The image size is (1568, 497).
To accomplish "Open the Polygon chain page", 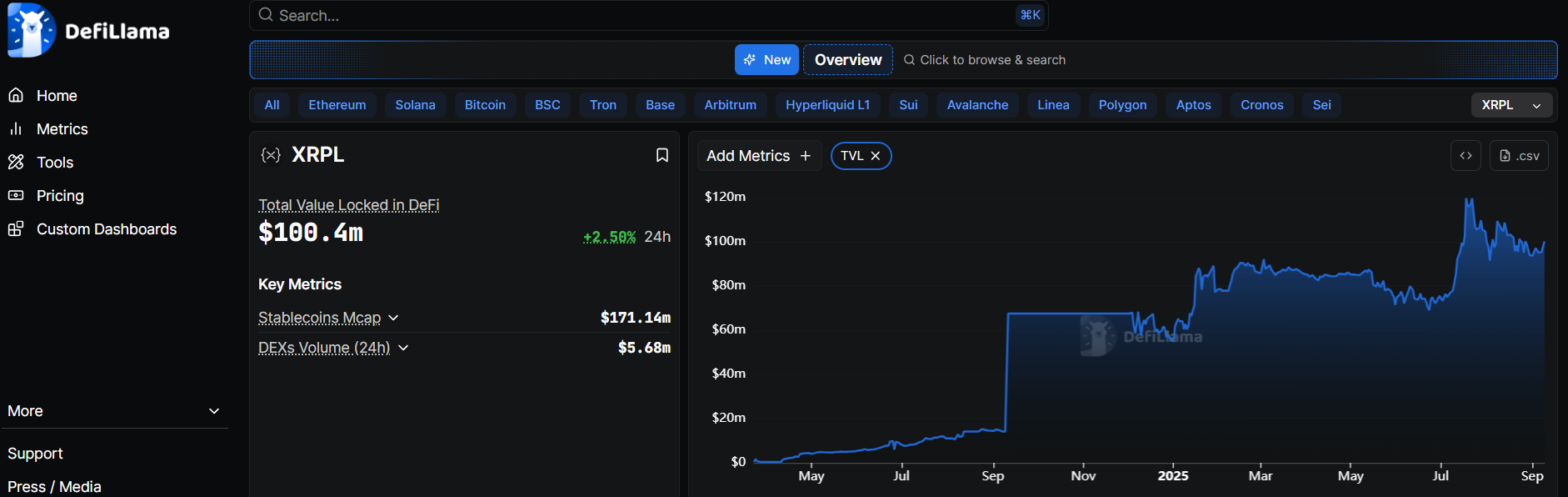I will (1122, 105).
